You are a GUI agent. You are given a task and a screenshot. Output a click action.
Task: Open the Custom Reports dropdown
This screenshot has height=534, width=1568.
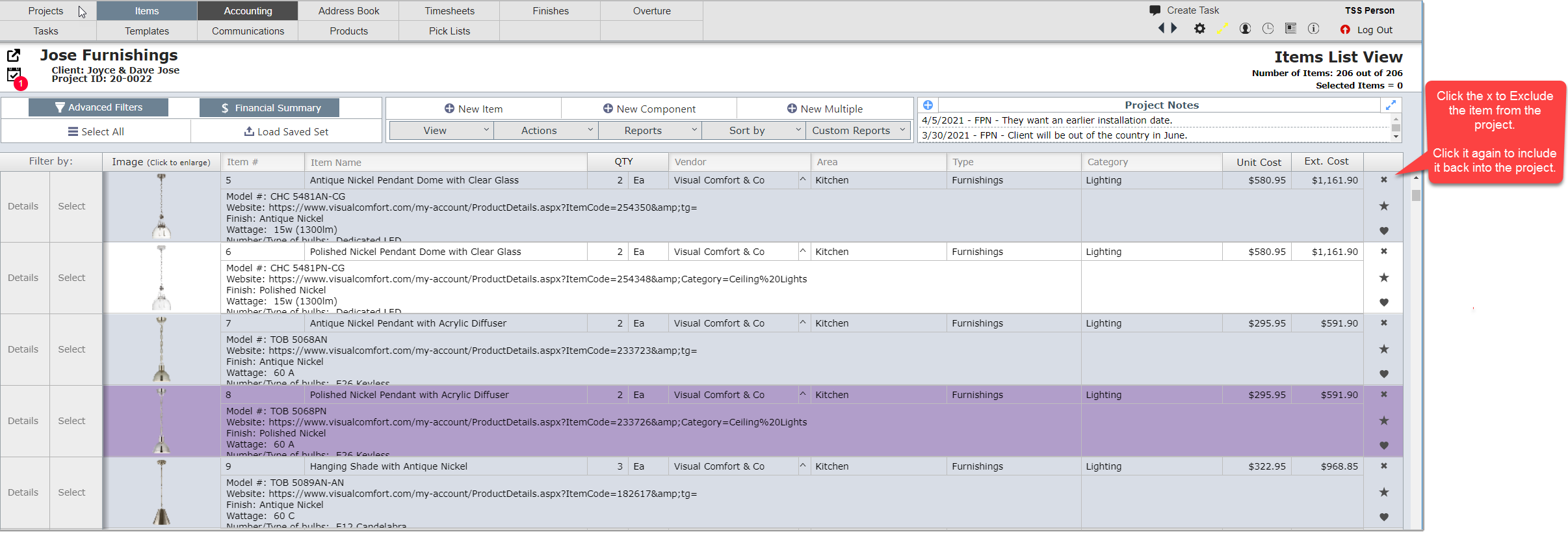(858, 131)
